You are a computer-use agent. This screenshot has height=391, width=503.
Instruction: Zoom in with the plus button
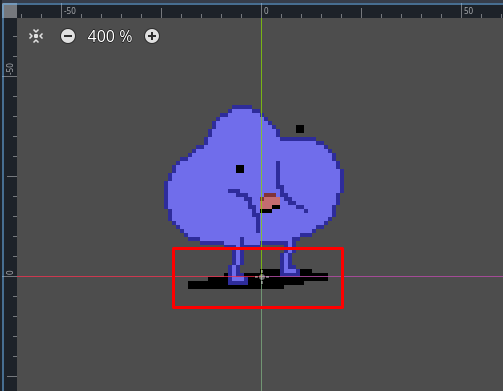[x=152, y=36]
